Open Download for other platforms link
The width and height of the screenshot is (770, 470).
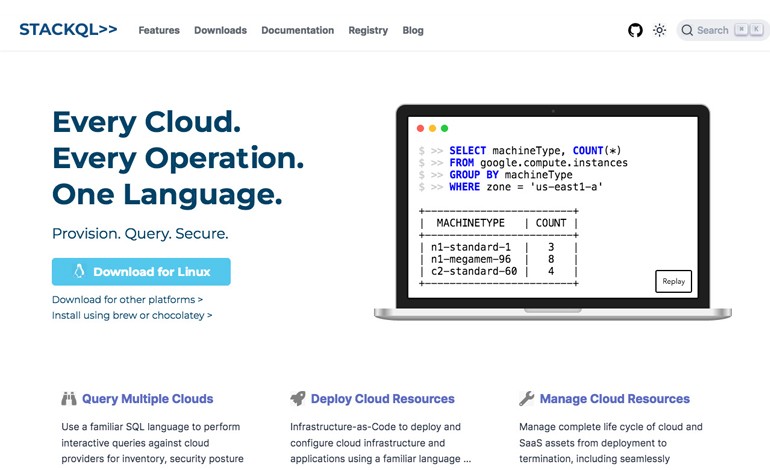[x=127, y=300]
